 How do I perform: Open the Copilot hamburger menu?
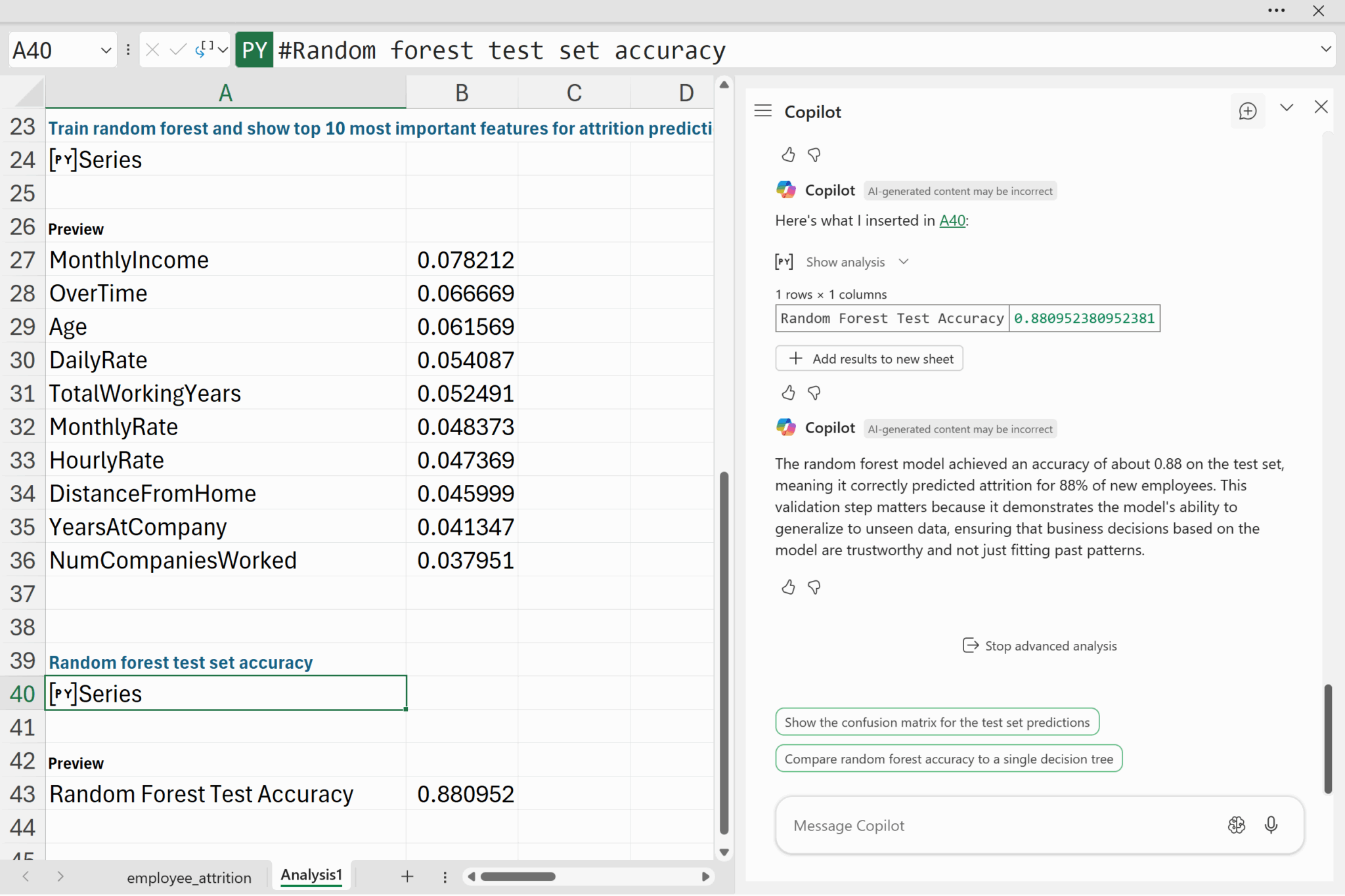coord(762,111)
